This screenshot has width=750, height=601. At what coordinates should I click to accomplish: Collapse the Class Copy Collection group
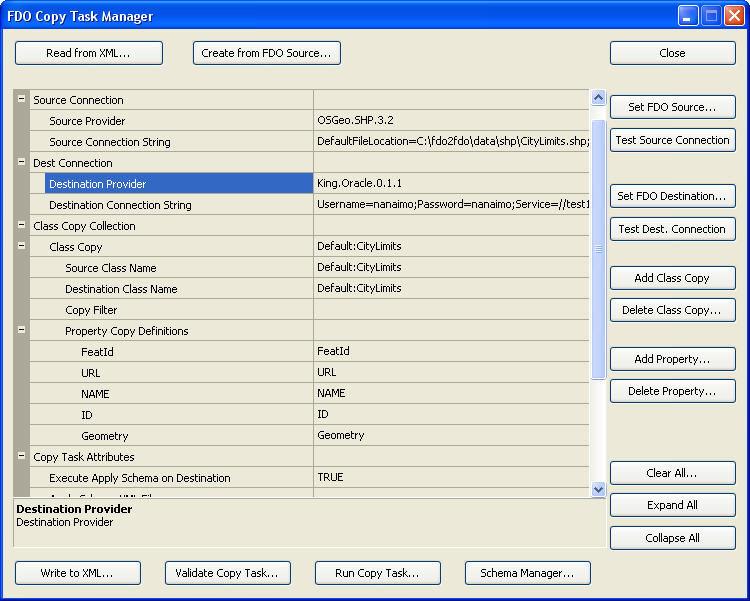(21, 226)
